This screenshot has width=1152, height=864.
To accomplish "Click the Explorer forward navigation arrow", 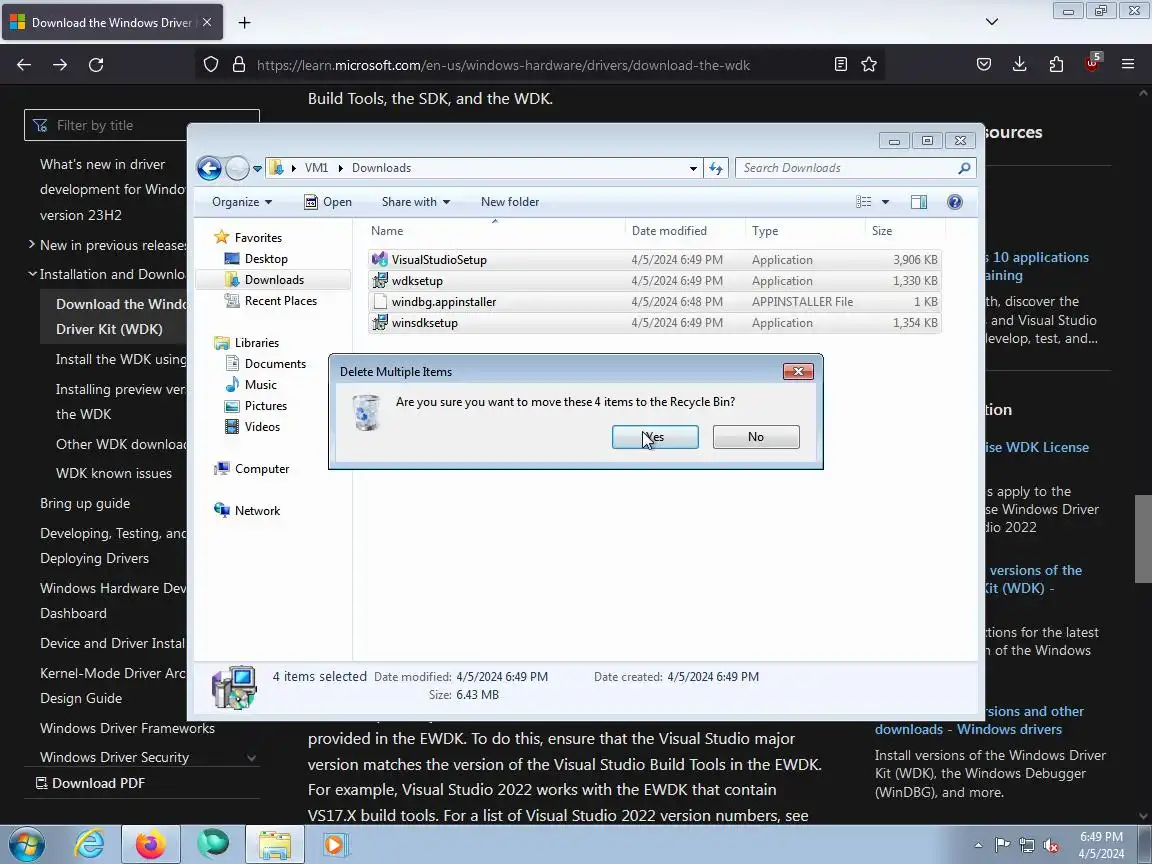I will tap(237, 168).
